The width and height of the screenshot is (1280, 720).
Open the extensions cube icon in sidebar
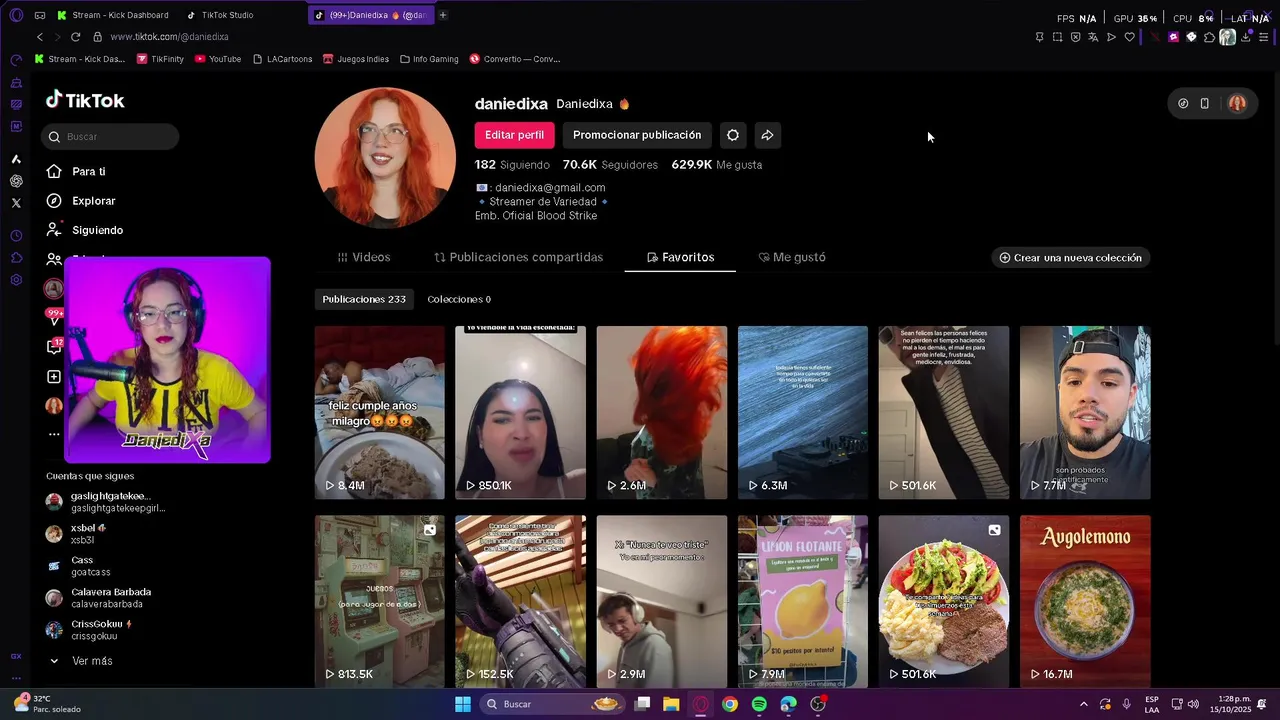(16, 258)
